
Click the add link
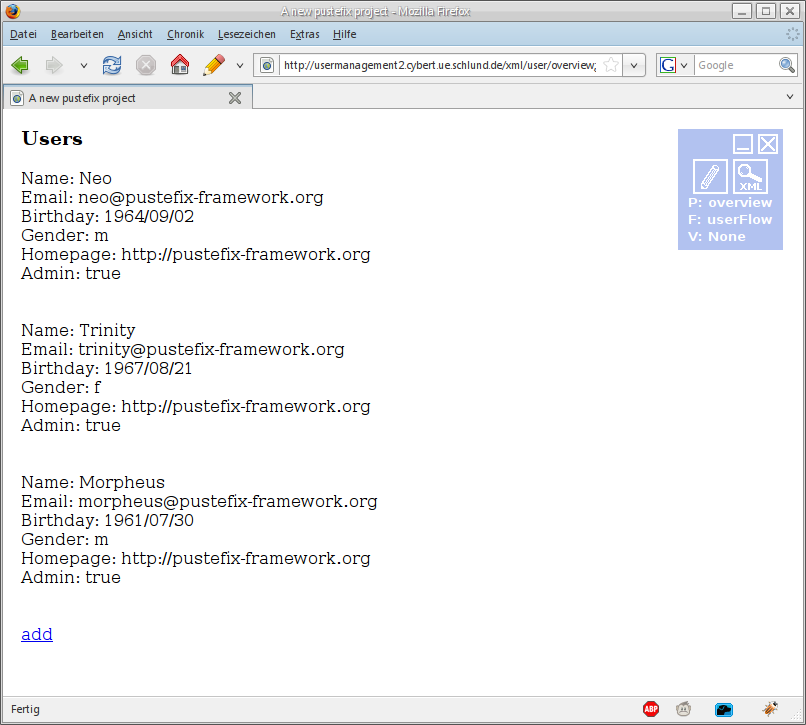[37, 634]
